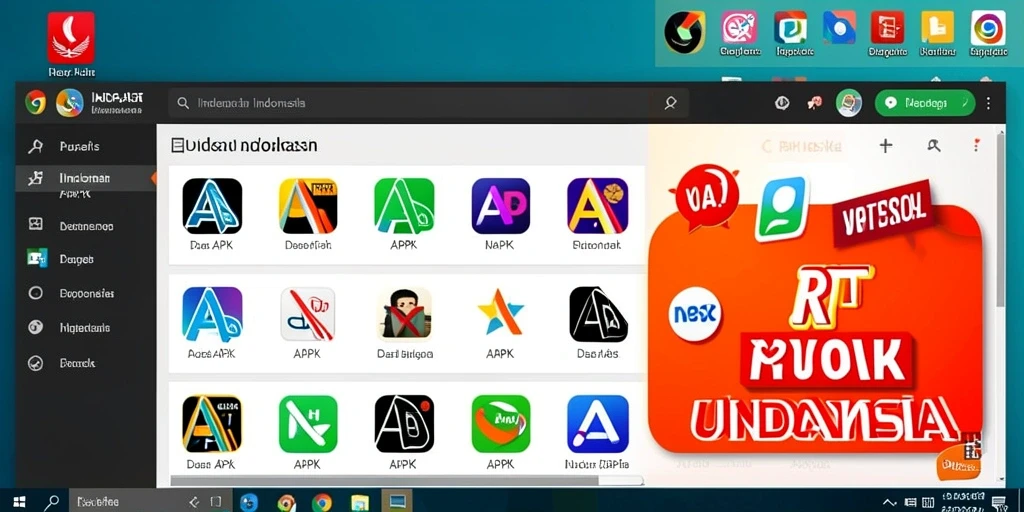Open the purple NAPK app with AP logo
The height and width of the screenshot is (512, 1024).
click(500, 206)
